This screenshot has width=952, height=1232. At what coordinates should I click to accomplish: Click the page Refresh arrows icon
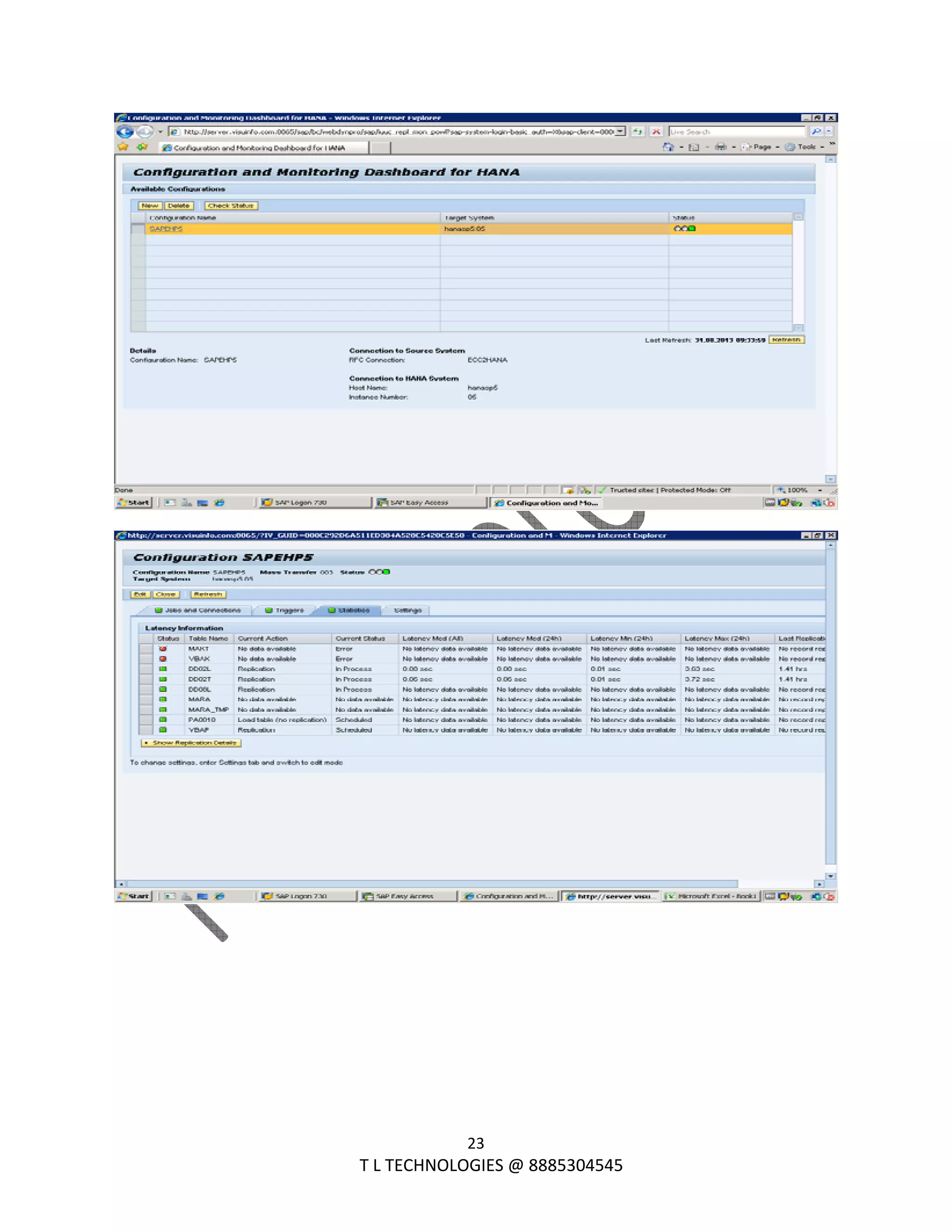[x=637, y=132]
